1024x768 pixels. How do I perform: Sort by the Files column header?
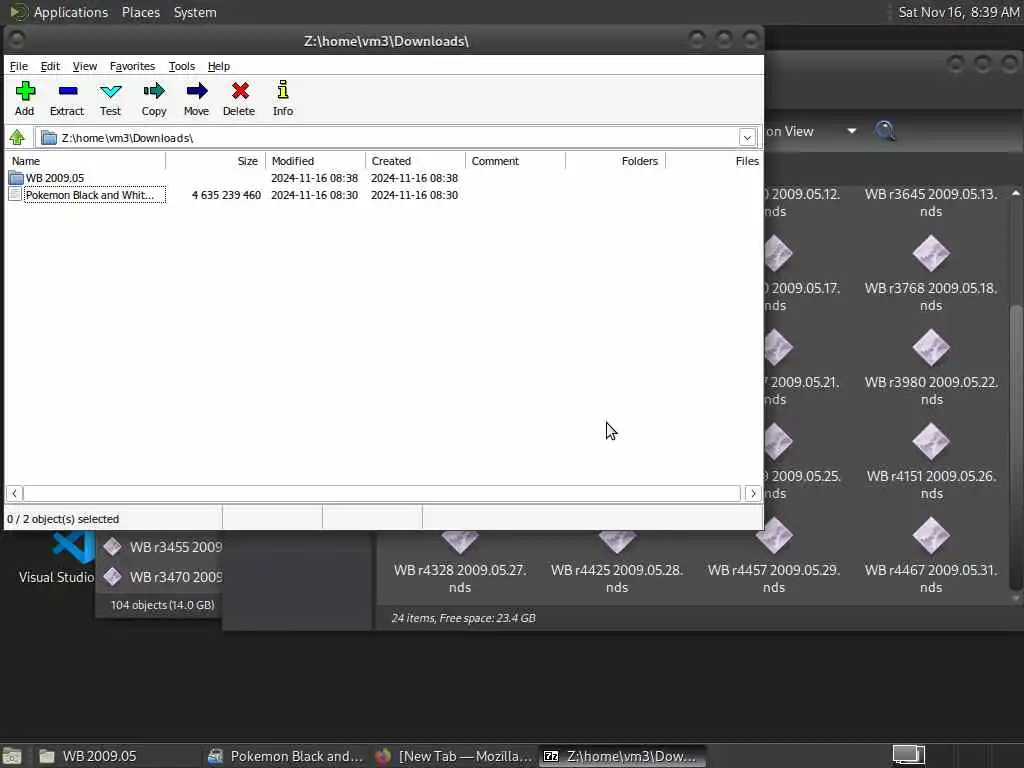[x=714, y=161]
